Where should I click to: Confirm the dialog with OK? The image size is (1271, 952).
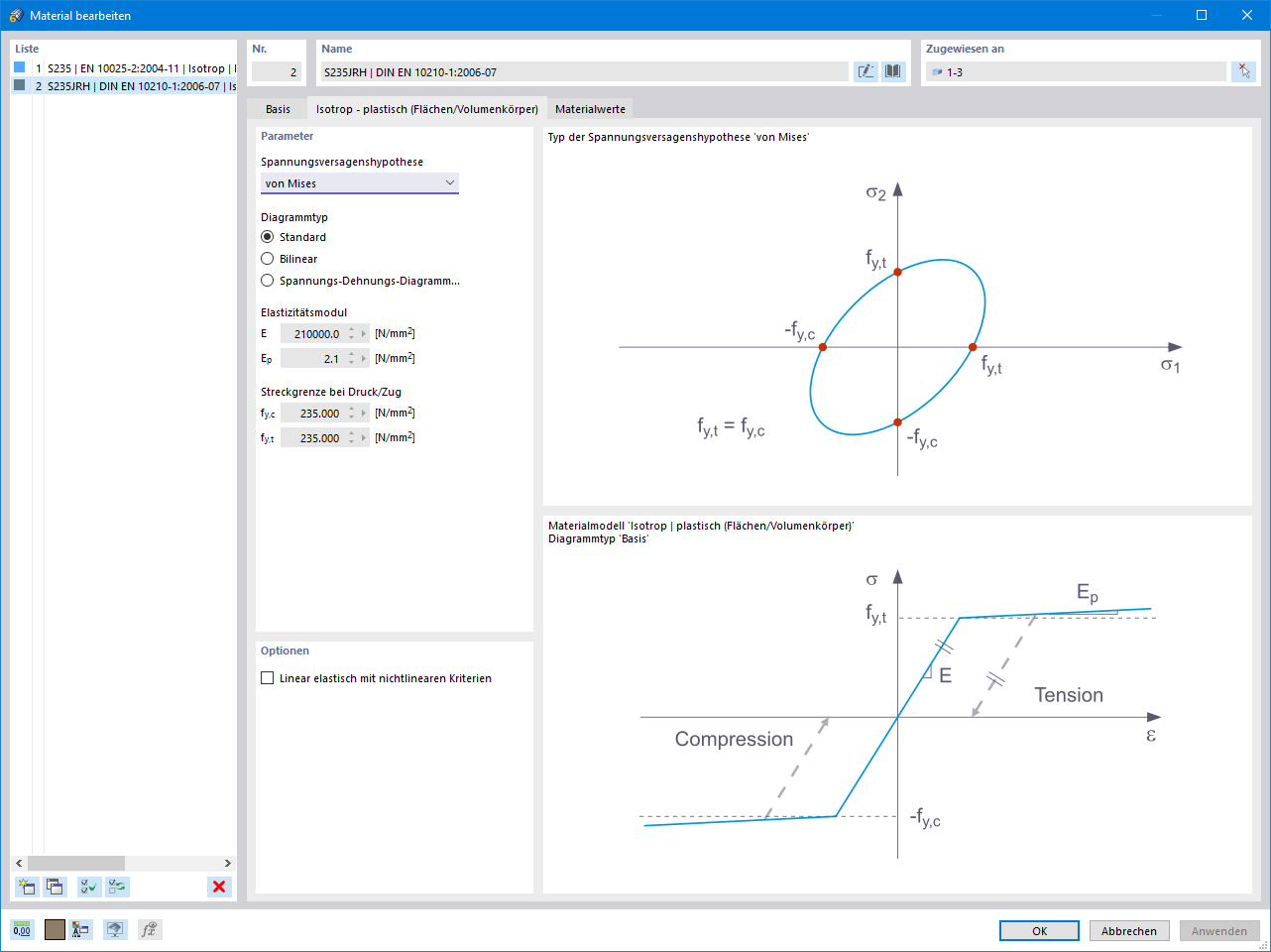click(1039, 931)
